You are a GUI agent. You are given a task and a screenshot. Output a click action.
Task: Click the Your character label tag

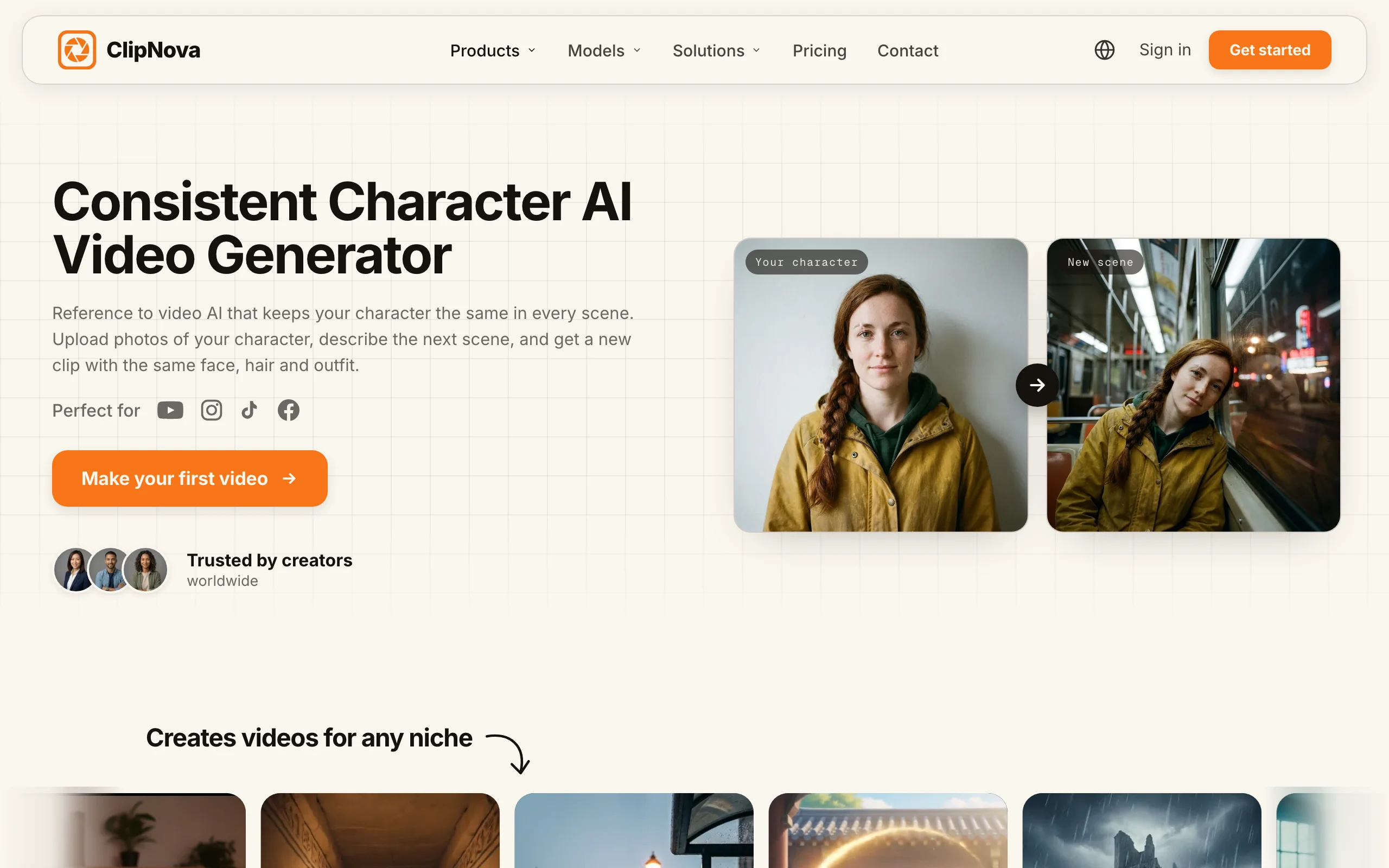[806, 262]
